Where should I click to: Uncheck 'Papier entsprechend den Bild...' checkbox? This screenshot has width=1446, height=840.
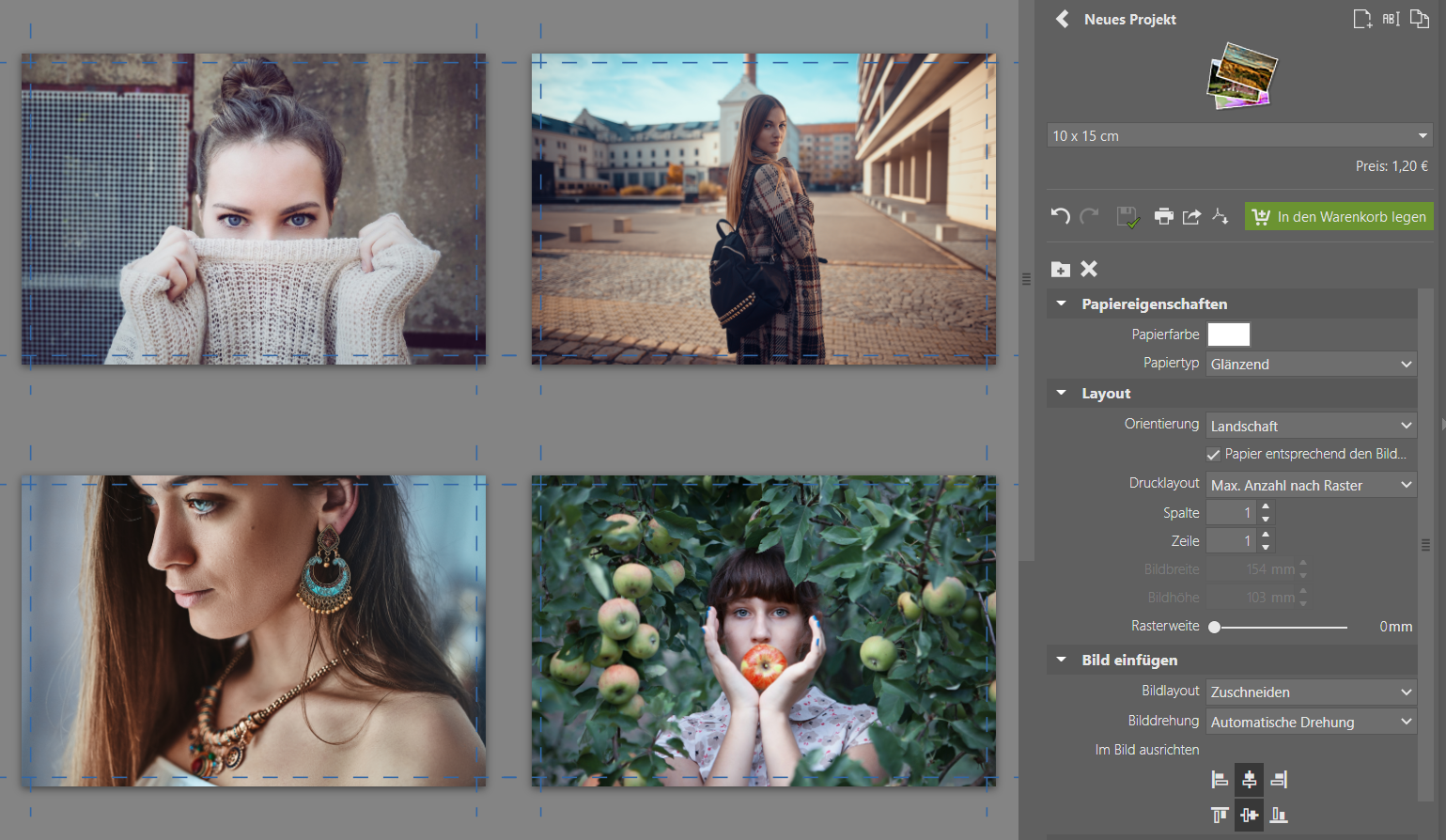1214,453
